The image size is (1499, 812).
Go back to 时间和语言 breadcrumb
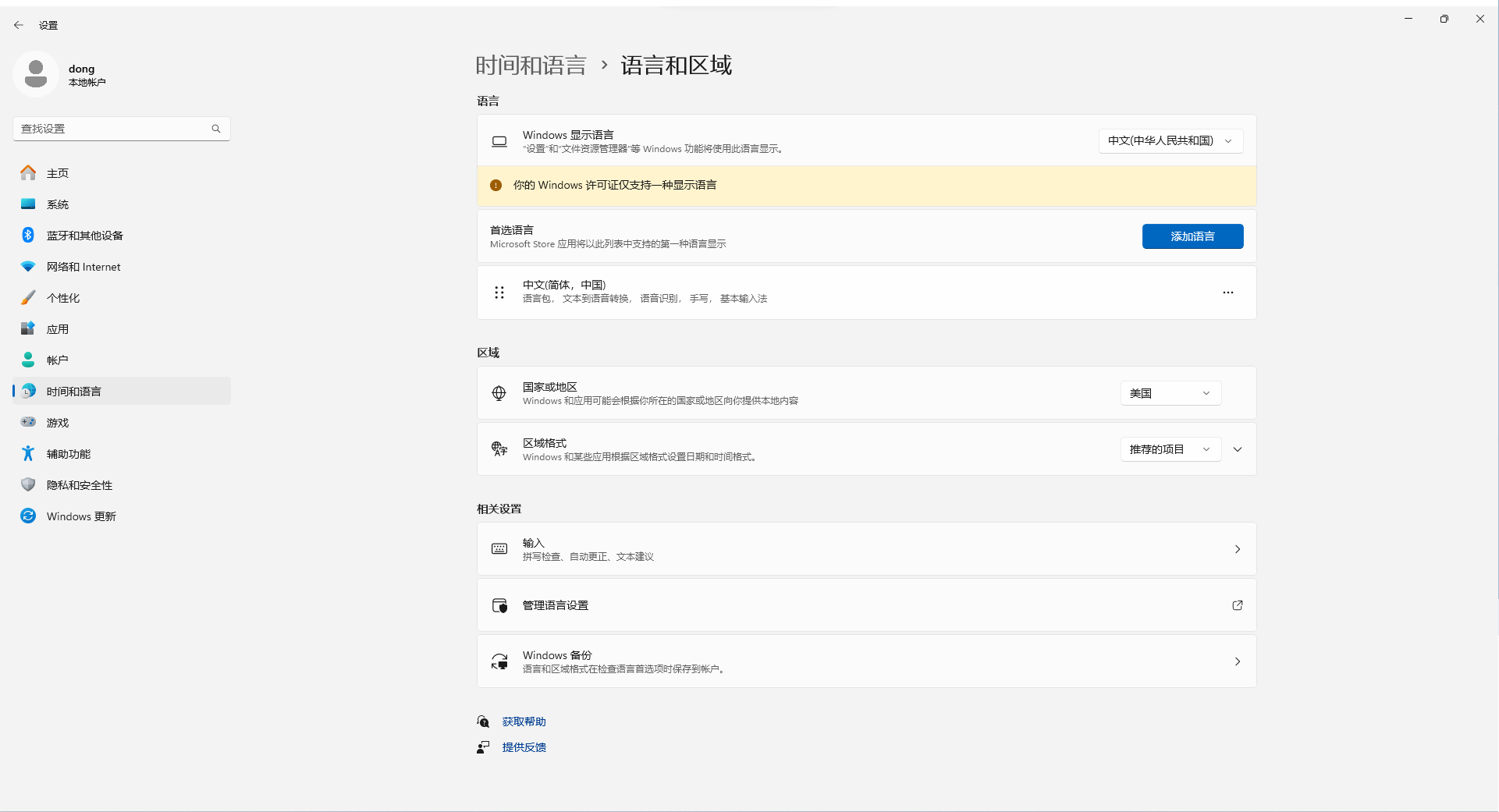pos(531,66)
